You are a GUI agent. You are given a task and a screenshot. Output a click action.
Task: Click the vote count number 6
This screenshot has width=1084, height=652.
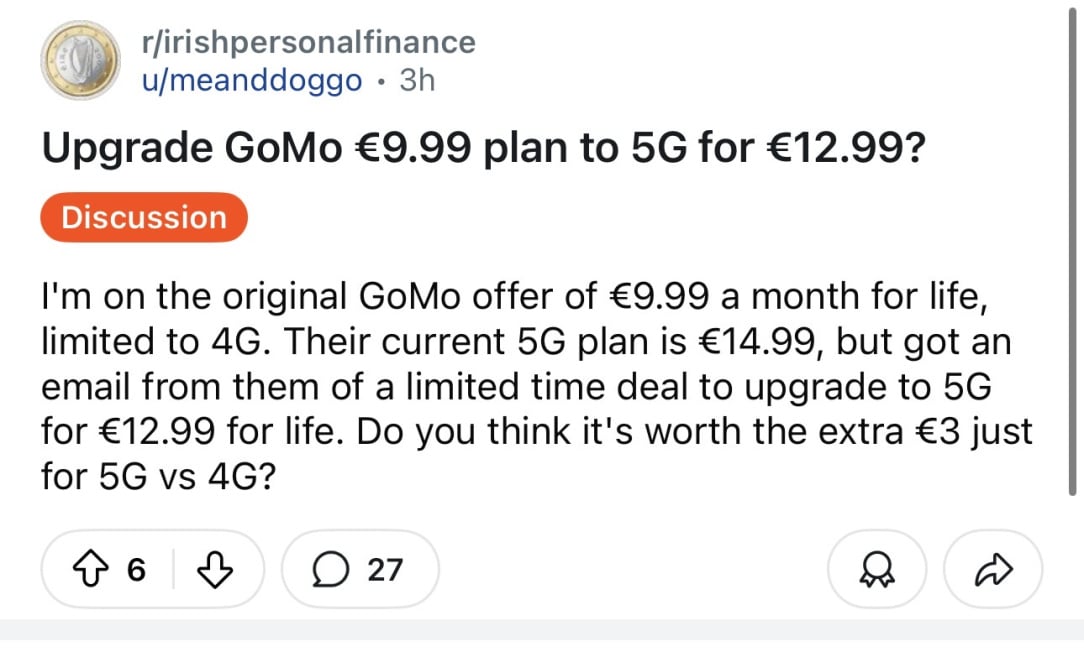pyautogui.click(x=136, y=570)
